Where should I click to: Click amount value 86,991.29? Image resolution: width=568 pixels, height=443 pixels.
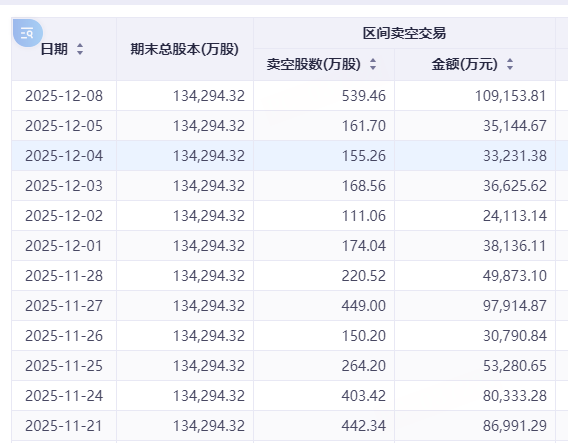point(515,426)
